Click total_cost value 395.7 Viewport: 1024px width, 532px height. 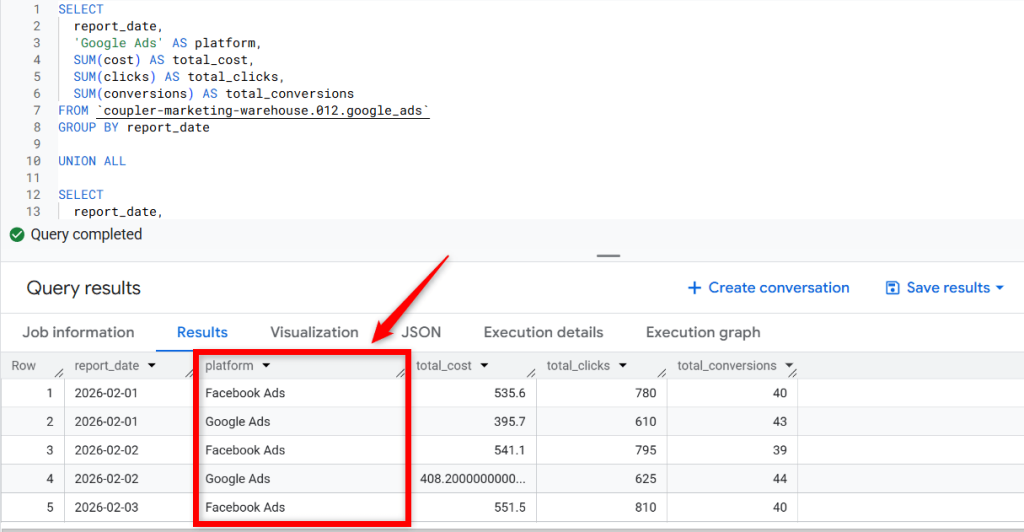(510, 422)
